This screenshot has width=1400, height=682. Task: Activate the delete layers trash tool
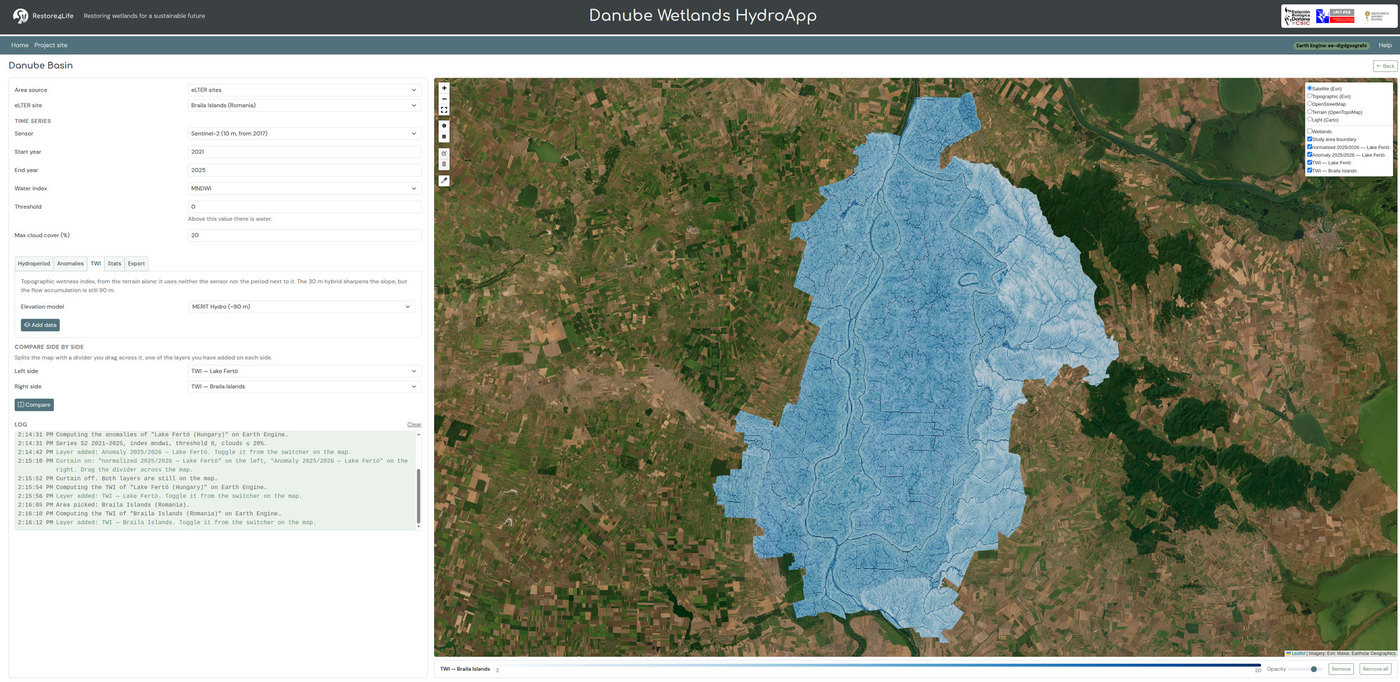tap(444, 164)
